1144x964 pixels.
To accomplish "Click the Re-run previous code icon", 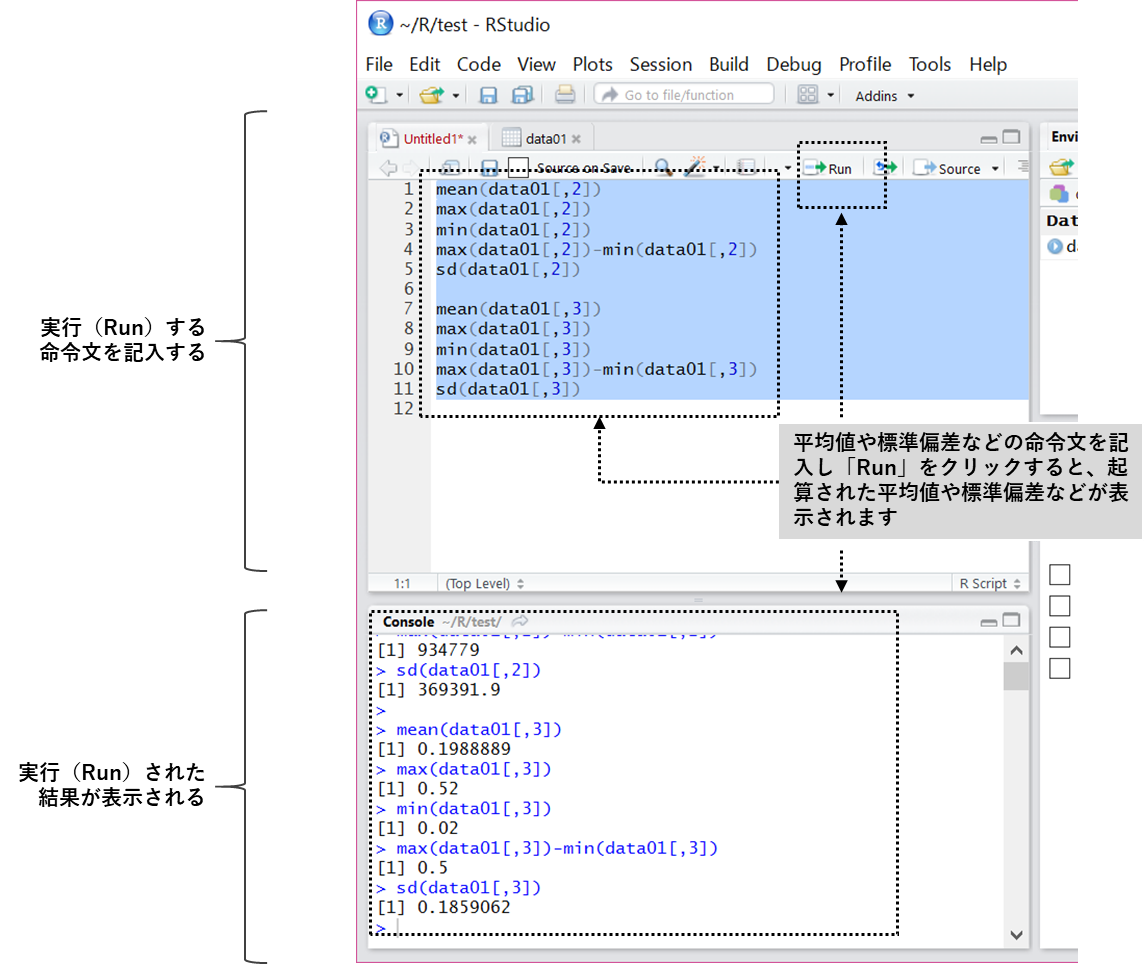I will tap(884, 168).
